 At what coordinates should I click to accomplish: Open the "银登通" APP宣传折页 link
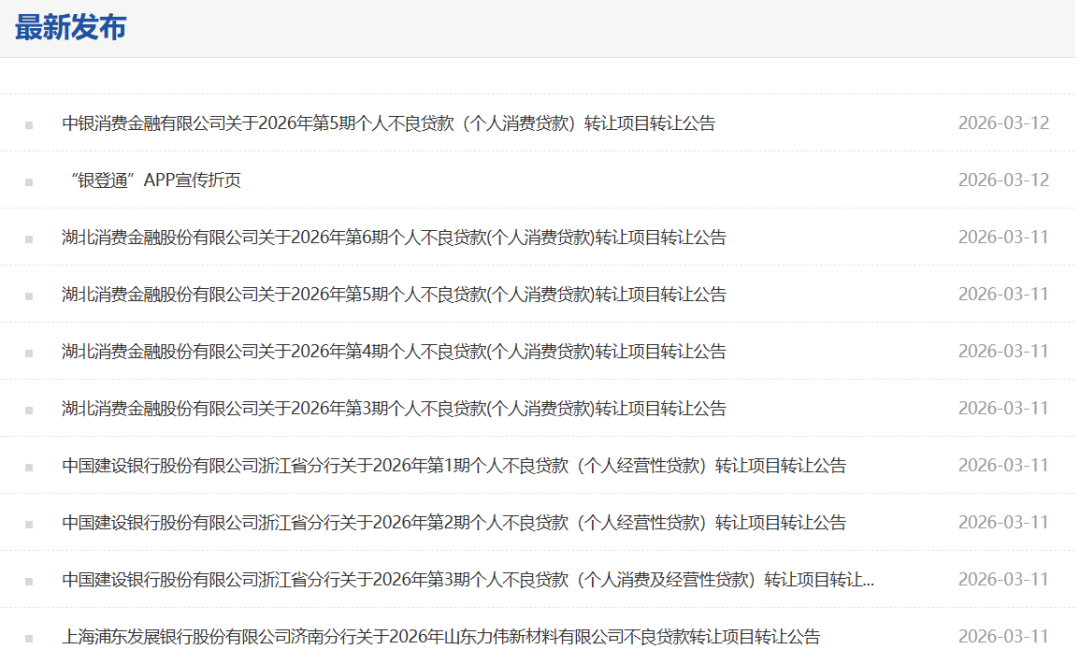(x=156, y=180)
